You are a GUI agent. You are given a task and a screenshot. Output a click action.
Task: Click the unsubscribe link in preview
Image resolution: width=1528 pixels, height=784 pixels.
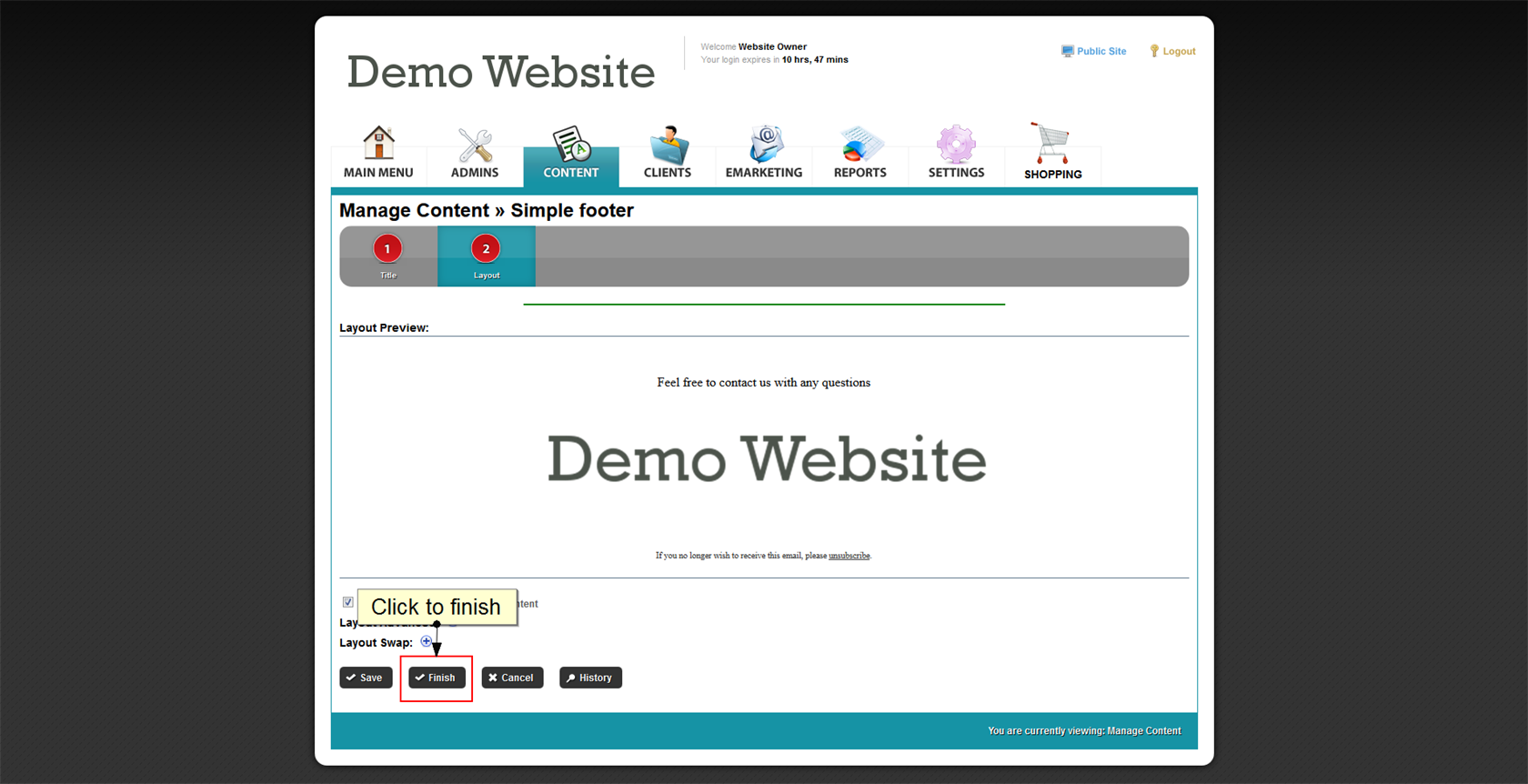[849, 556]
